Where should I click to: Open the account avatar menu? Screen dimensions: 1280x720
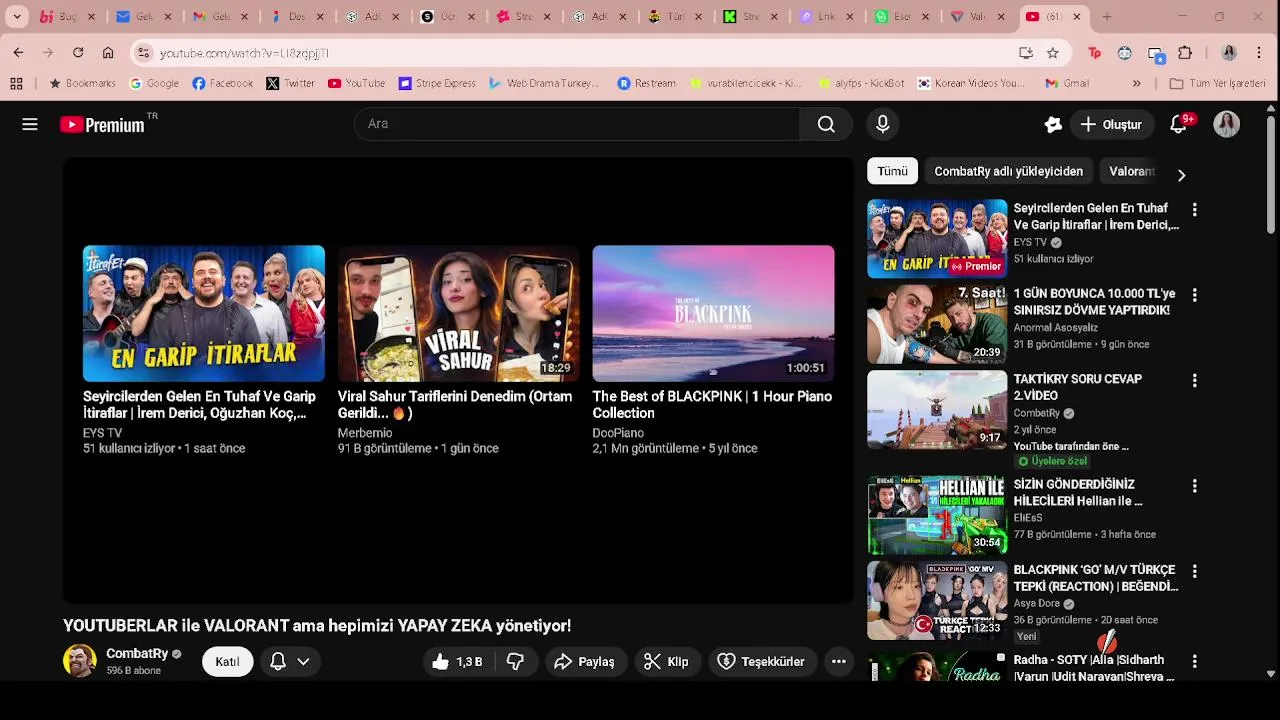[x=1227, y=124]
